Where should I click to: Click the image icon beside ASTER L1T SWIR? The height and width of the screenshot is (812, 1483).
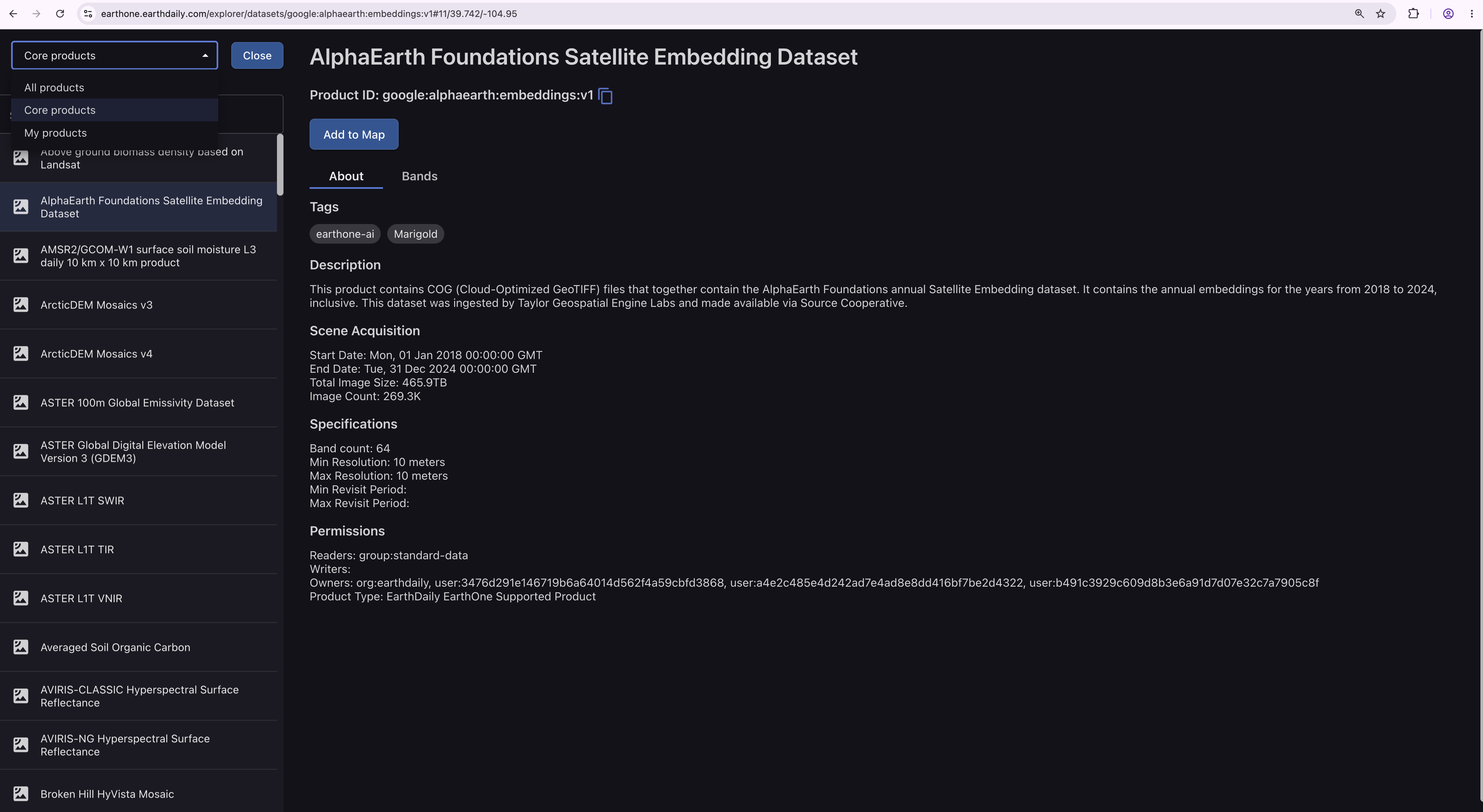[21, 500]
